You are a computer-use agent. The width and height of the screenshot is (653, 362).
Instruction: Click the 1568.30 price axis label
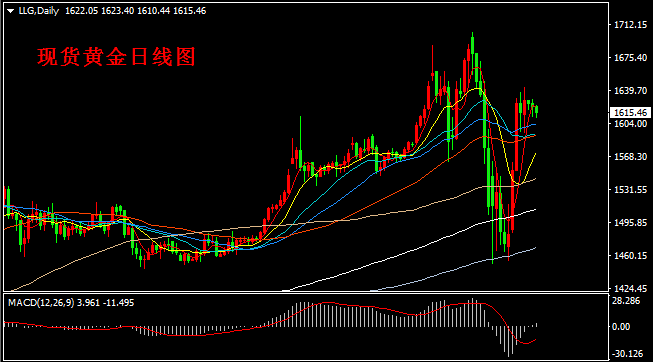pyautogui.click(x=631, y=157)
